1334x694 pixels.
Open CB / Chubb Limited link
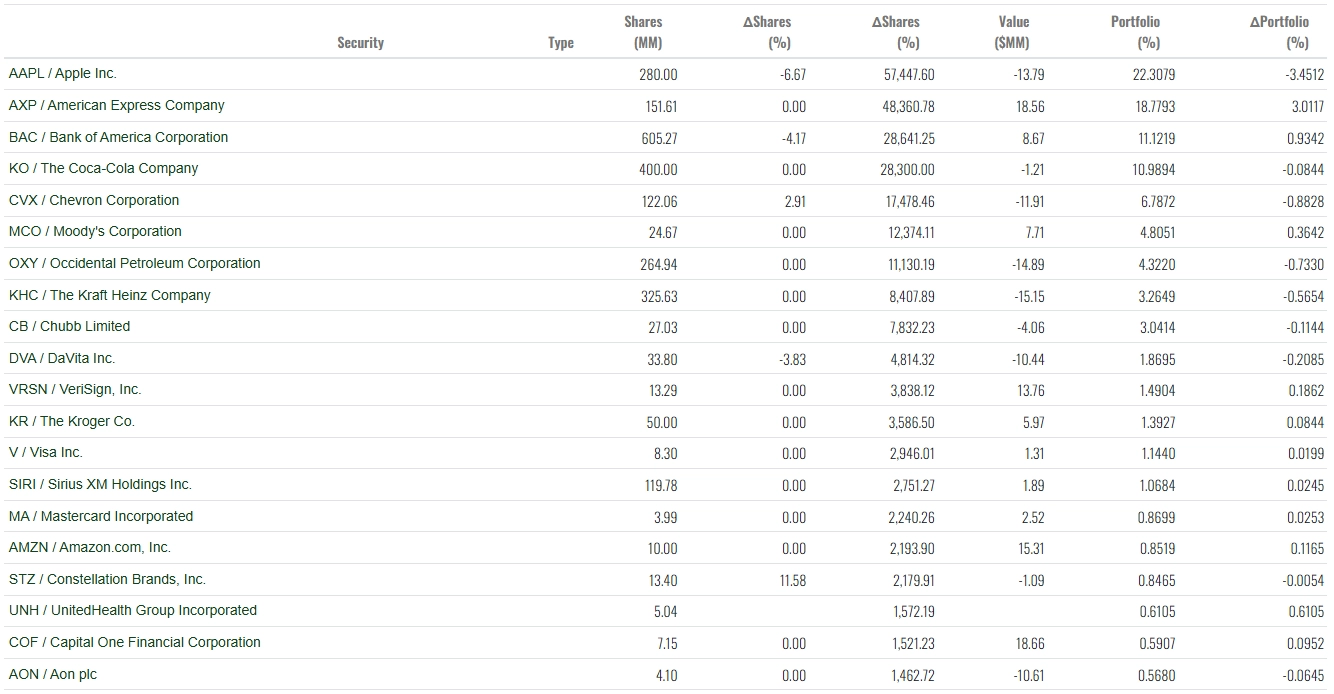(x=70, y=326)
